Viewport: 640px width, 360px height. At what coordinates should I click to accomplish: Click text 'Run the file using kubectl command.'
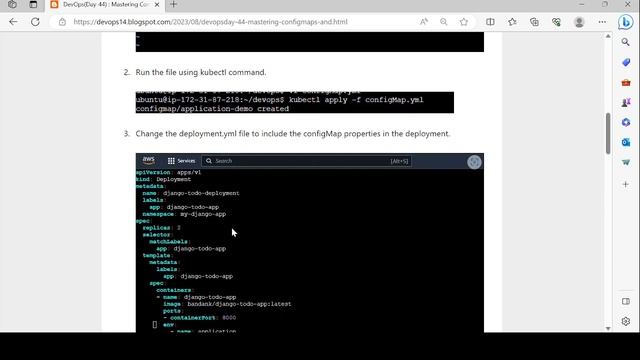point(201,72)
